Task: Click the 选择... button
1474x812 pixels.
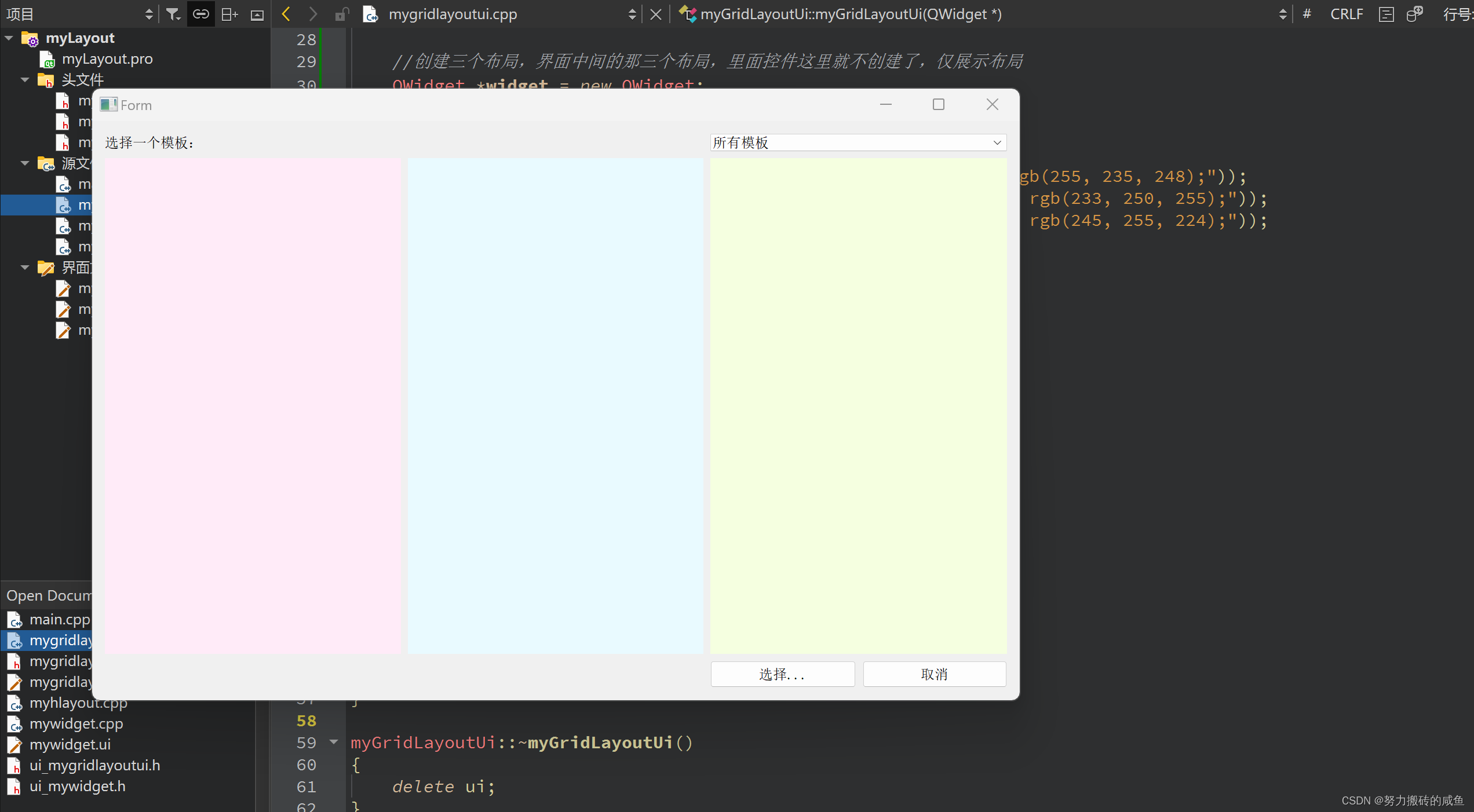Action: [x=782, y=674]
